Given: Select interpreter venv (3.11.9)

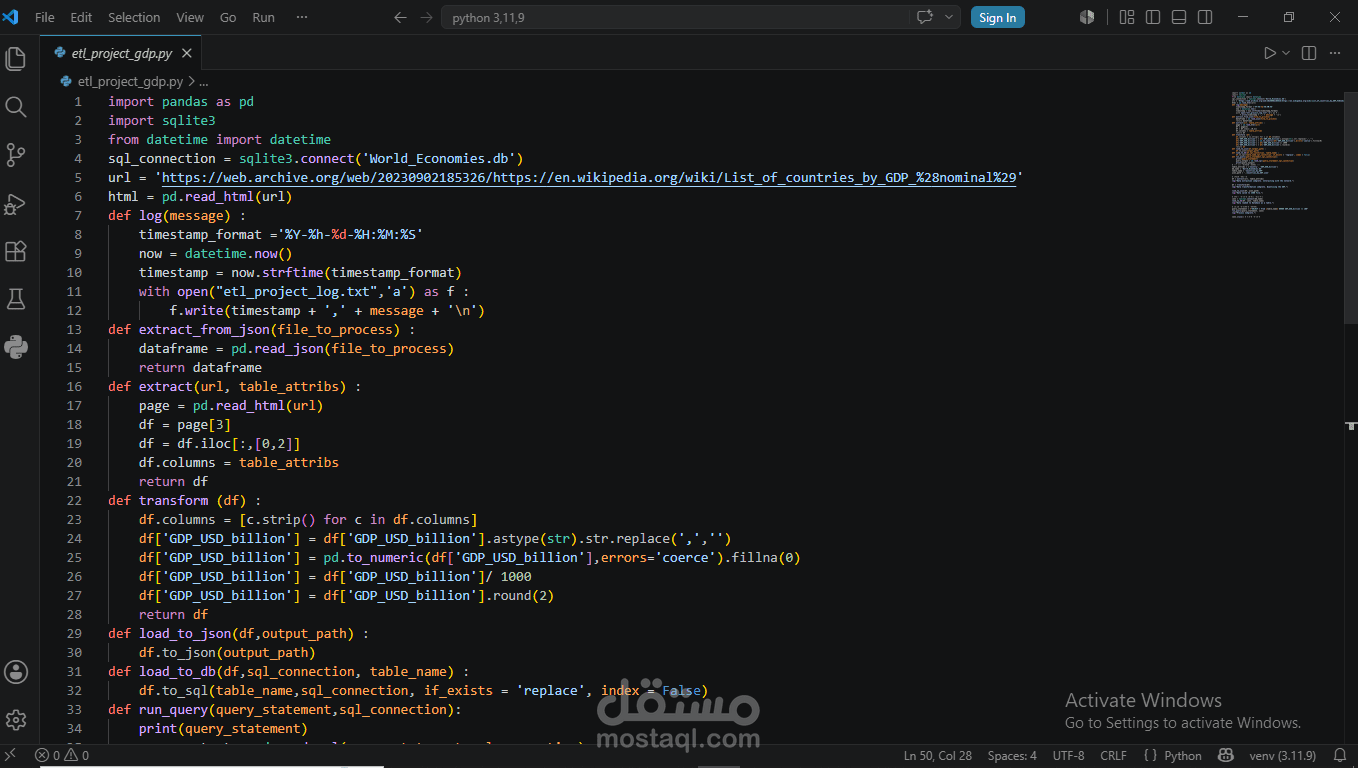Looking at the screenshot, I should (1282, 756).
